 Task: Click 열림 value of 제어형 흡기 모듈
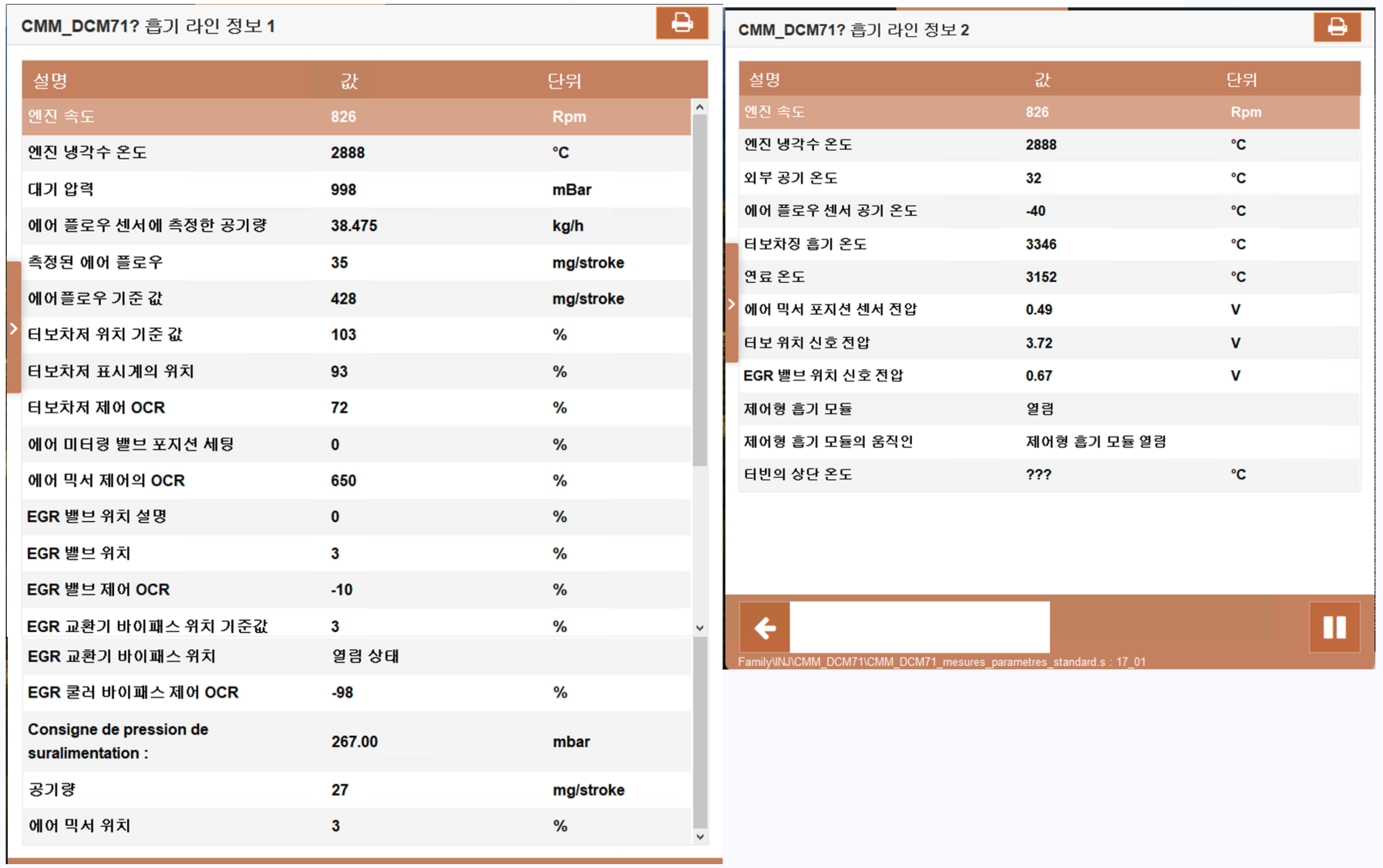point(1040,409)
